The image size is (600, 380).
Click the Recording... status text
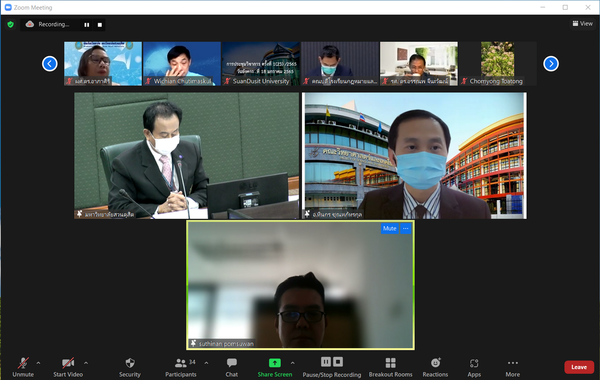coord(54,24)
